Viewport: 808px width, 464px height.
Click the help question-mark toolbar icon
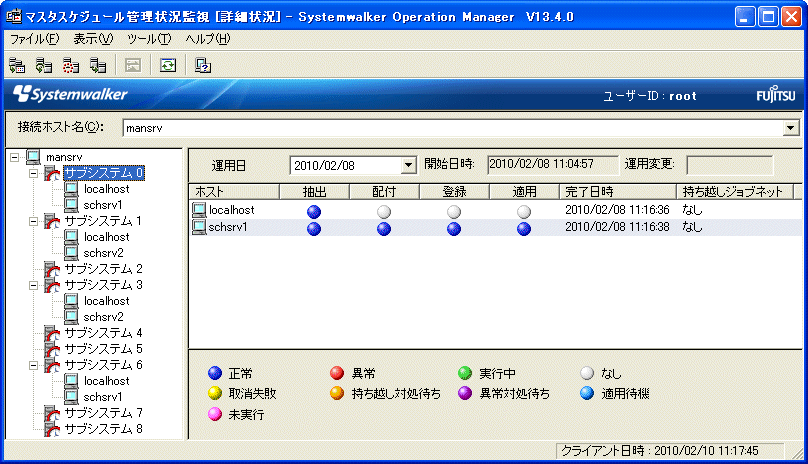click(203, 65)
